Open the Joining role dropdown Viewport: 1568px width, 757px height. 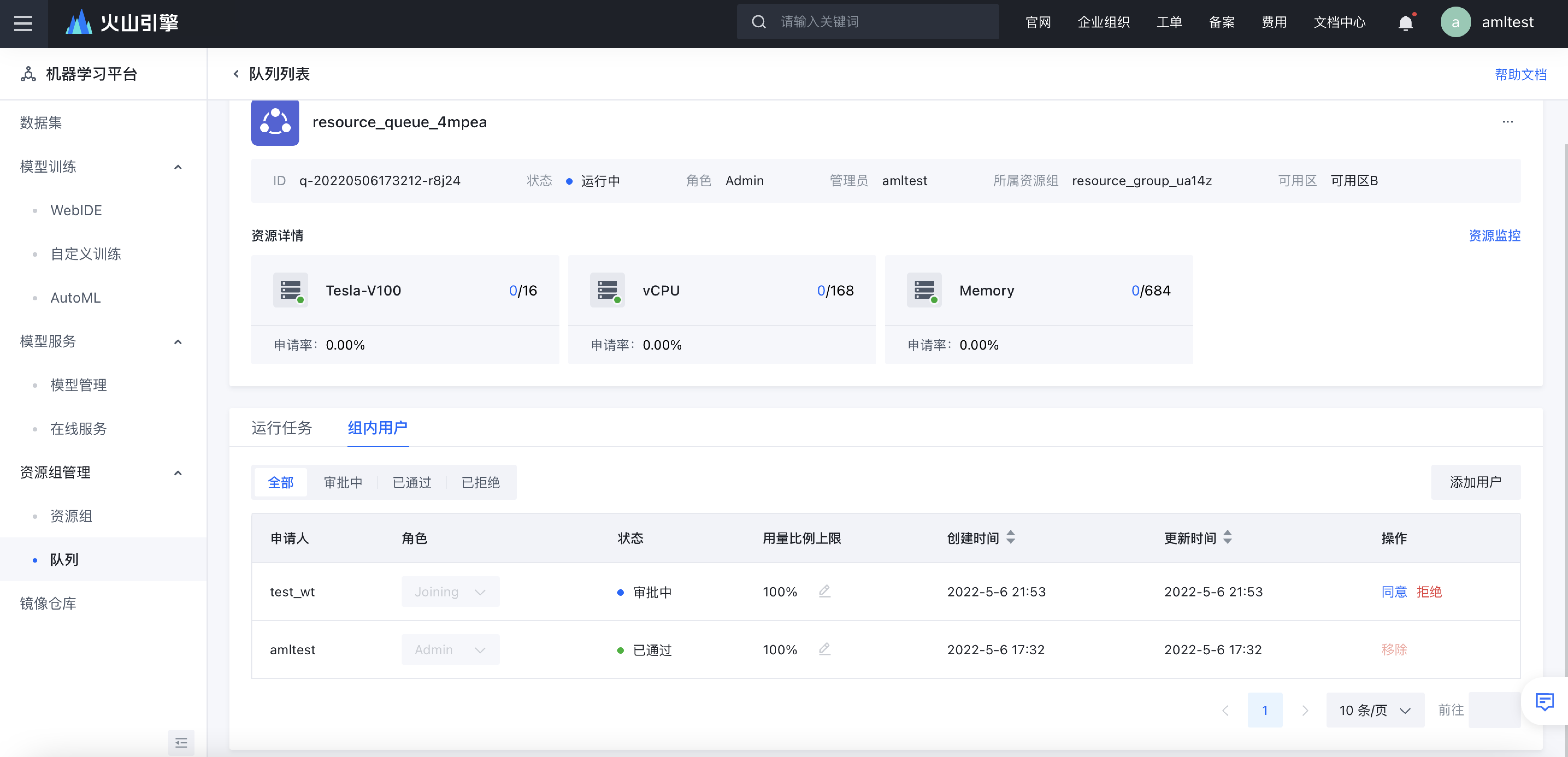pos(450,592)
